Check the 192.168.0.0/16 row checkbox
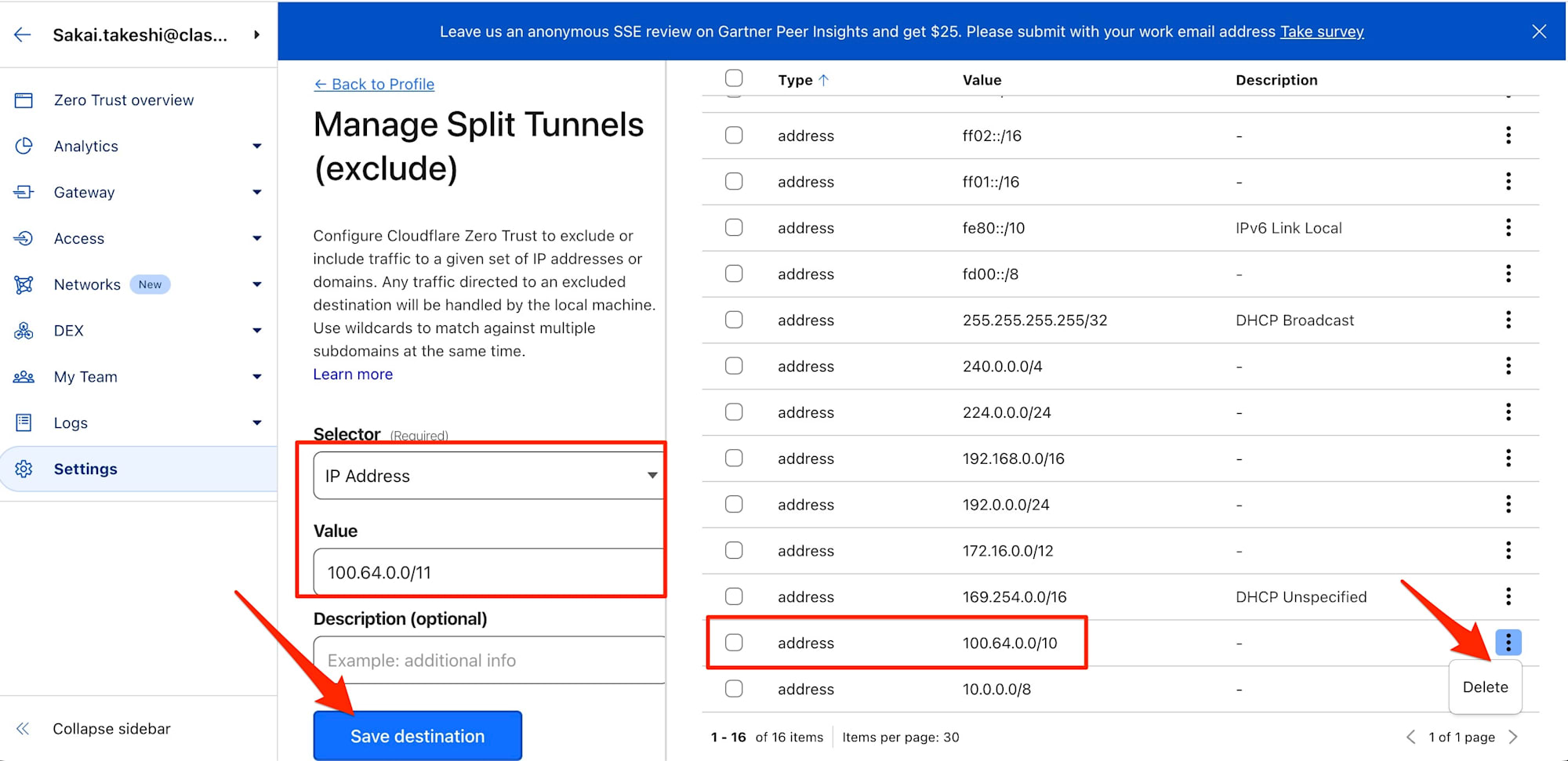This screenshot has width=1568, height=761. [x=734, y=458]
